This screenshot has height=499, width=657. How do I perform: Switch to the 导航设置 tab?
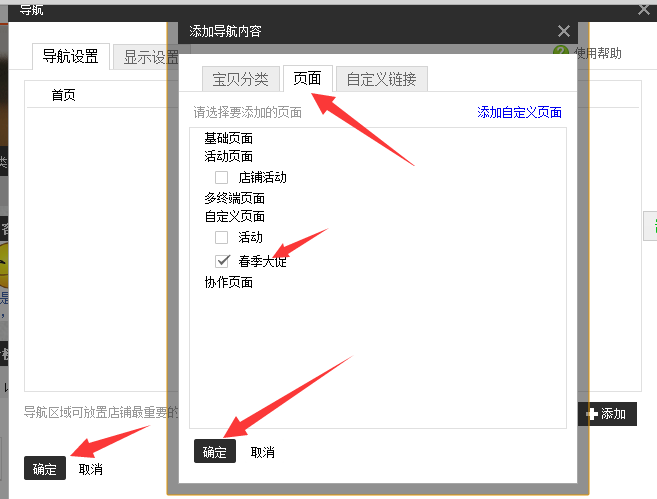pyautogui.click(x=70, y=57)
